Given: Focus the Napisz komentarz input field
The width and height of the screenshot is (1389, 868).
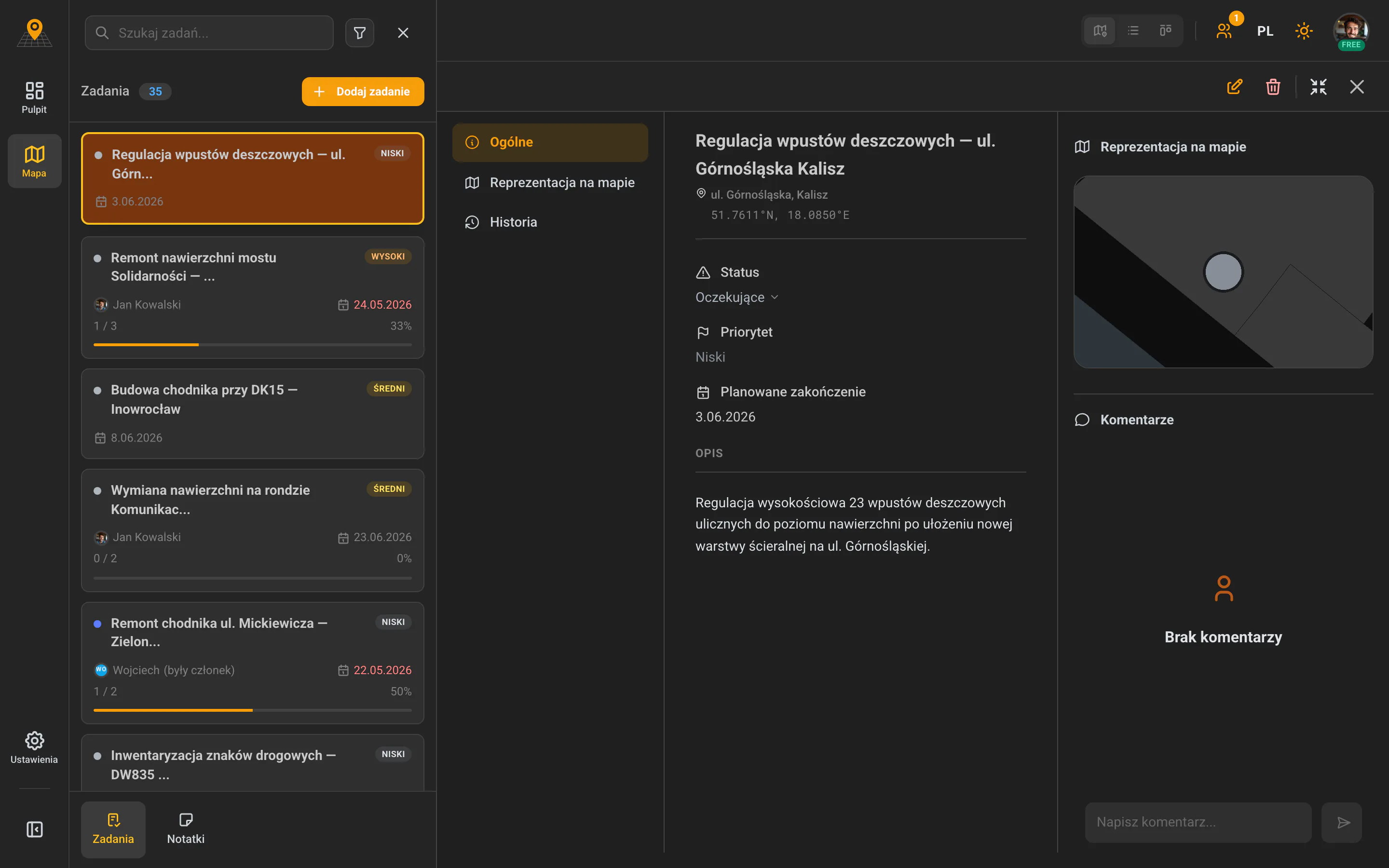Looking at the screenshot, I should pos(1198,822).
